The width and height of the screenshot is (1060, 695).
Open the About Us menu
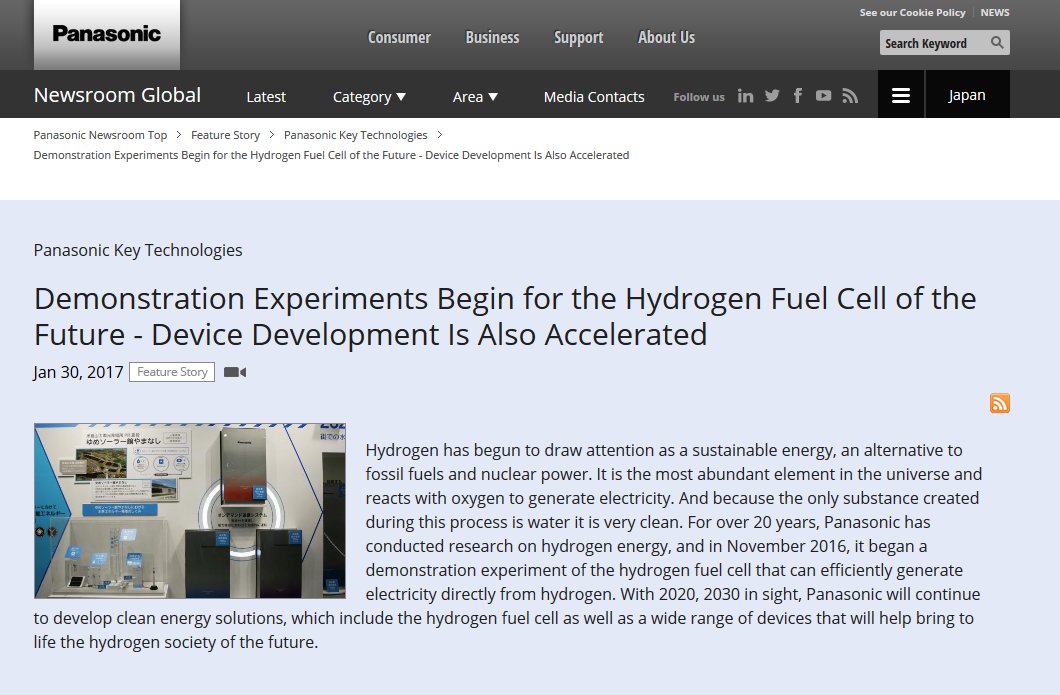[x=666, y=37]
